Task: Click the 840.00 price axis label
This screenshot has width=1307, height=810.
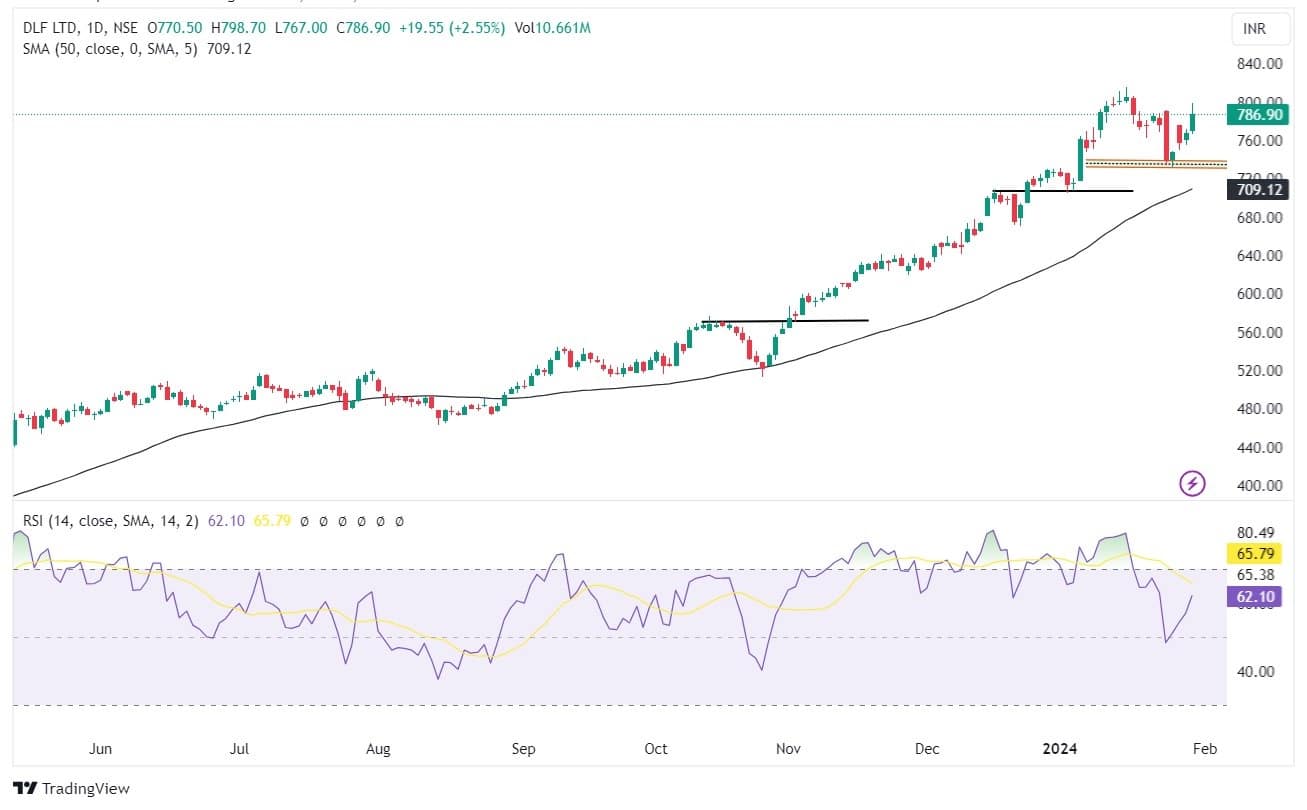Action: point(1260,64)
